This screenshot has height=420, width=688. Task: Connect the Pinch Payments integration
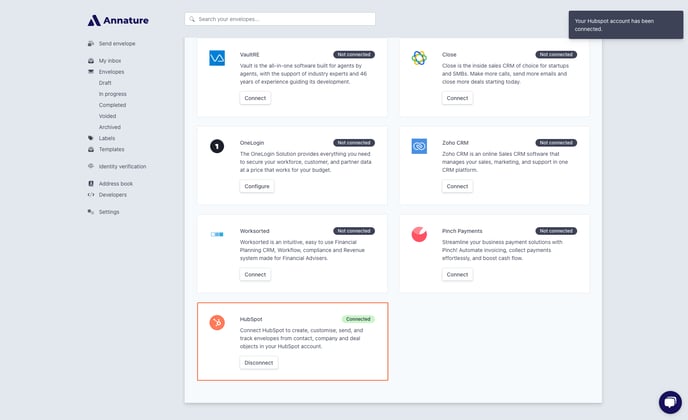pyautogui.click(x=457, y=274)
